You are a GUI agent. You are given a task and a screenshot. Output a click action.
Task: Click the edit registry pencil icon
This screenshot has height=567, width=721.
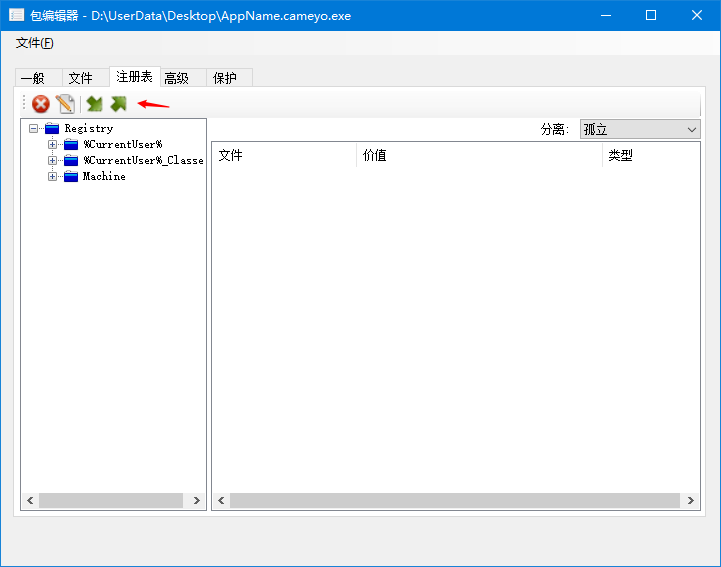(65, 104)
